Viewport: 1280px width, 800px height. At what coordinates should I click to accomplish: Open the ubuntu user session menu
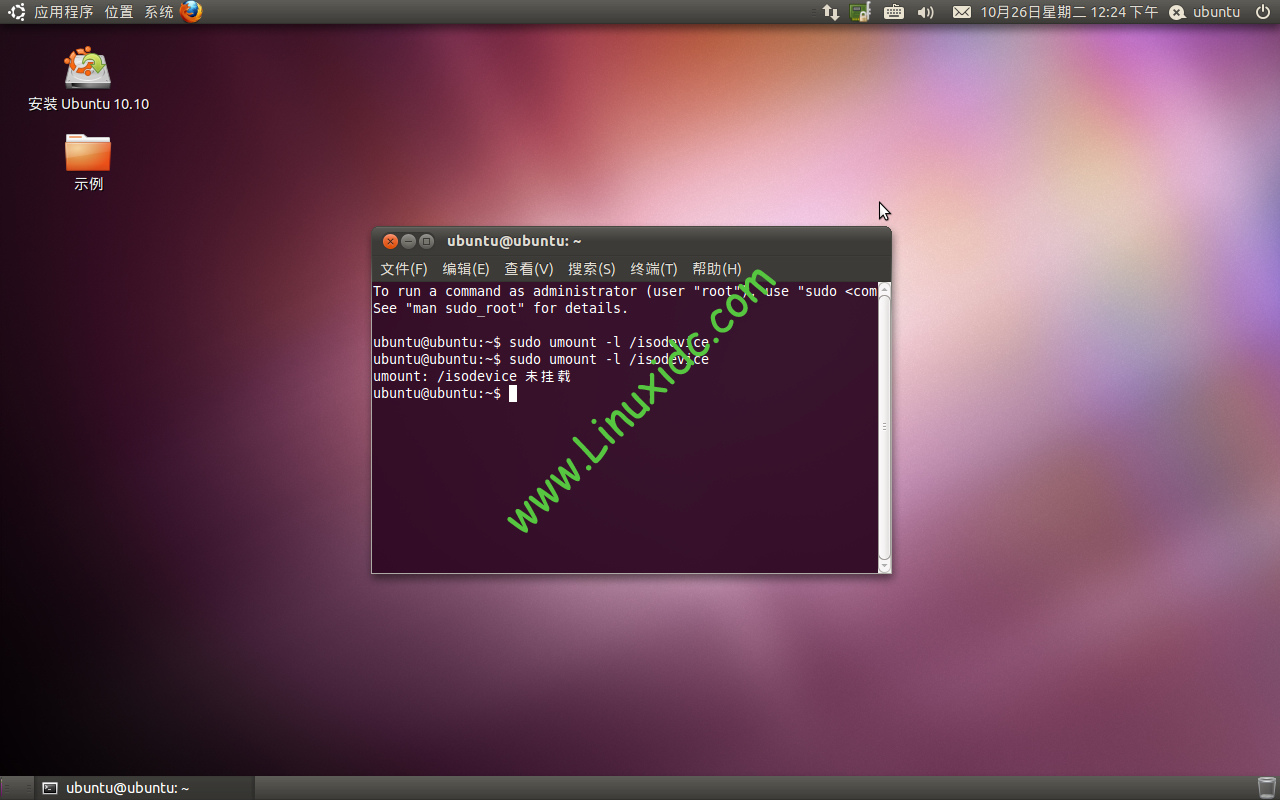tap(1204, 13)
